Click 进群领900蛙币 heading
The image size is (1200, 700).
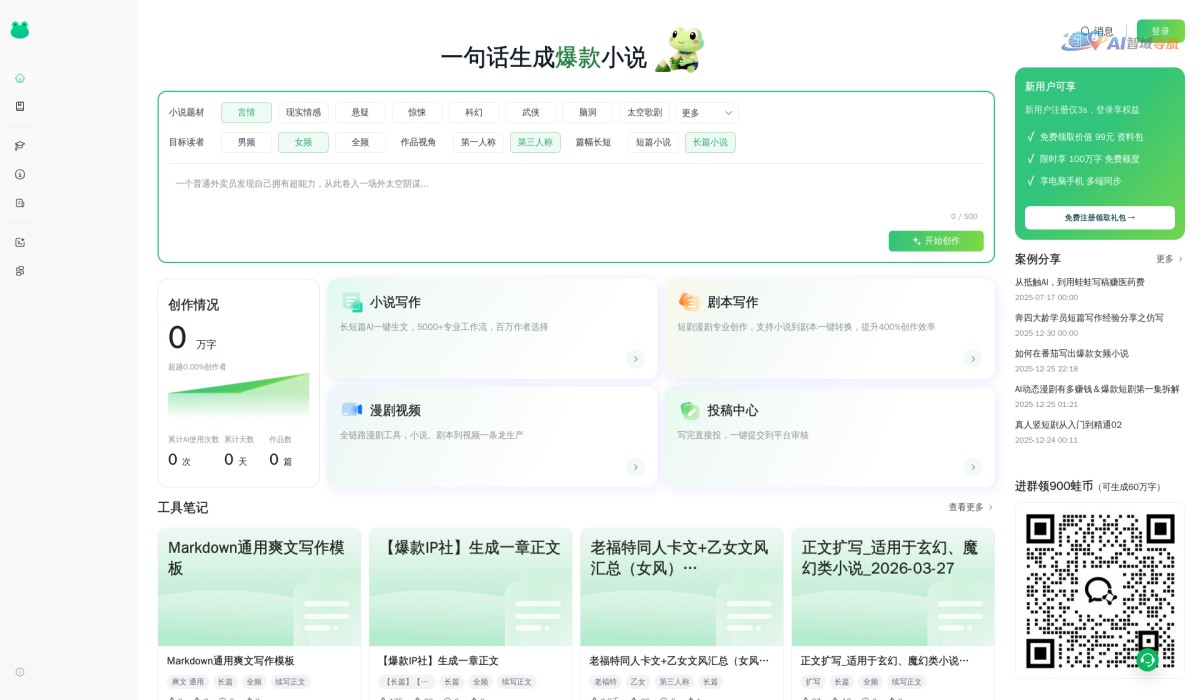coord(1054,486)
